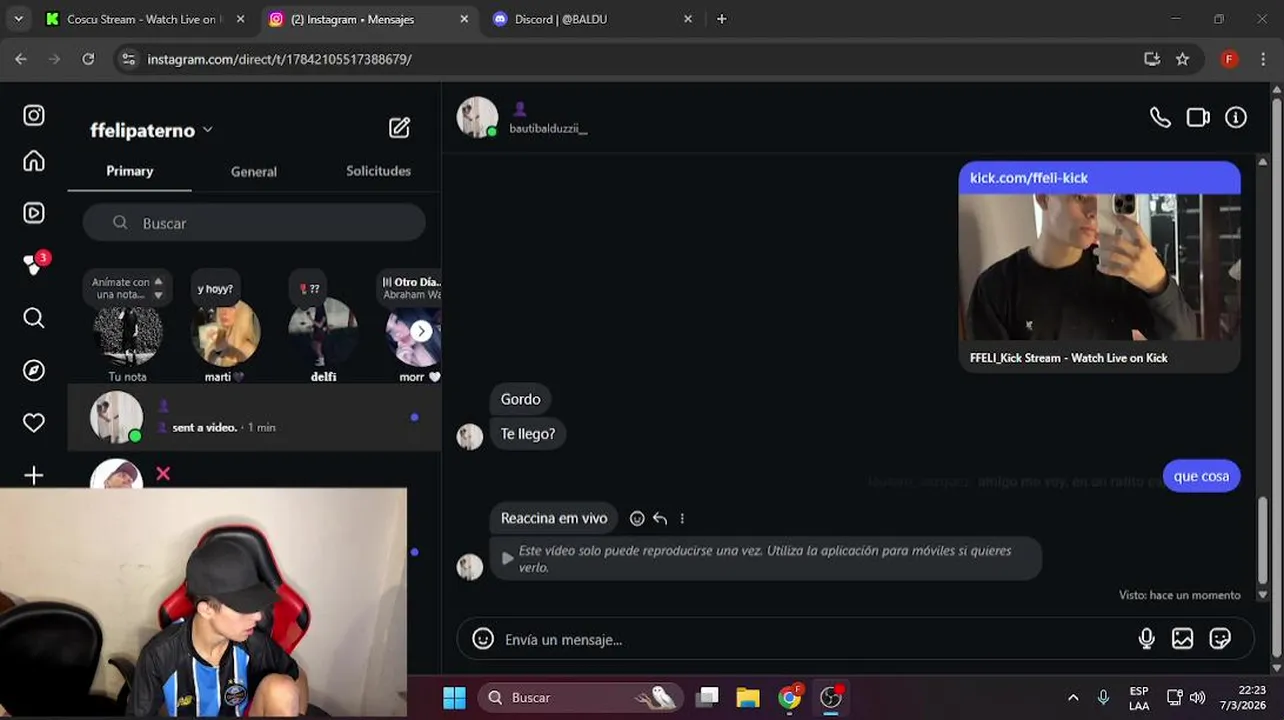Start a video call with camera icon

pyautogui.click(x=1198, y=118)
